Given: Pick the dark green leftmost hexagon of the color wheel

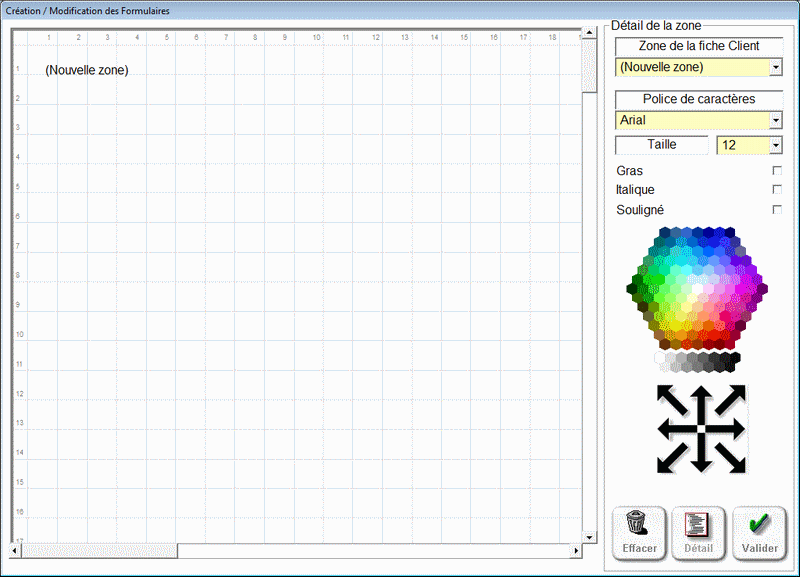Looking at the screenshot, I should point(632,289).
